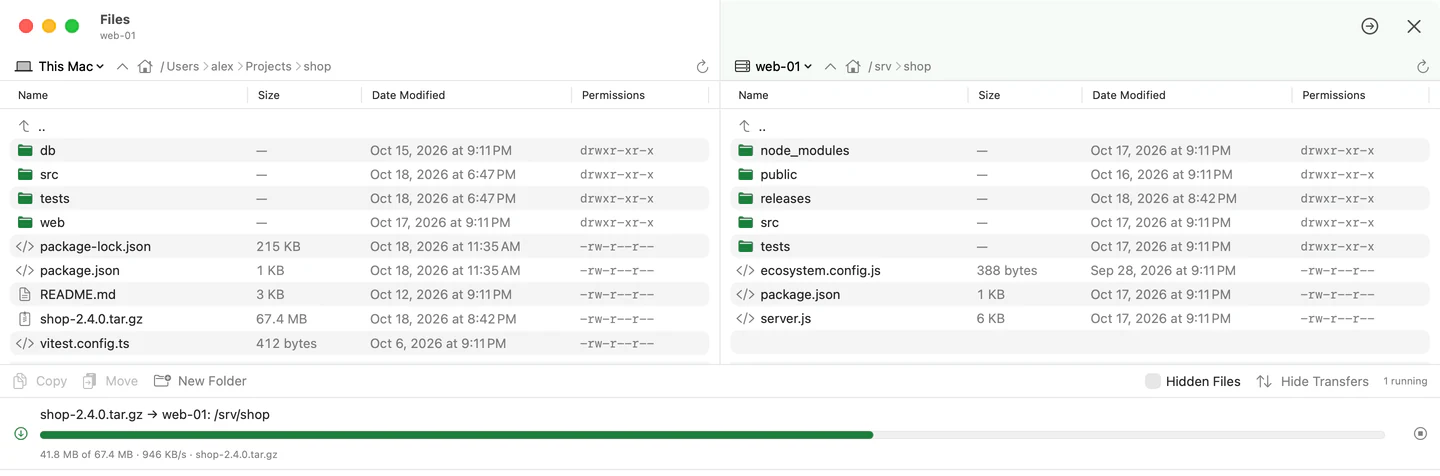This screenshot has width=1440, height=476.
Task: Hide Transfers panel
Action: pos(1312,381)
